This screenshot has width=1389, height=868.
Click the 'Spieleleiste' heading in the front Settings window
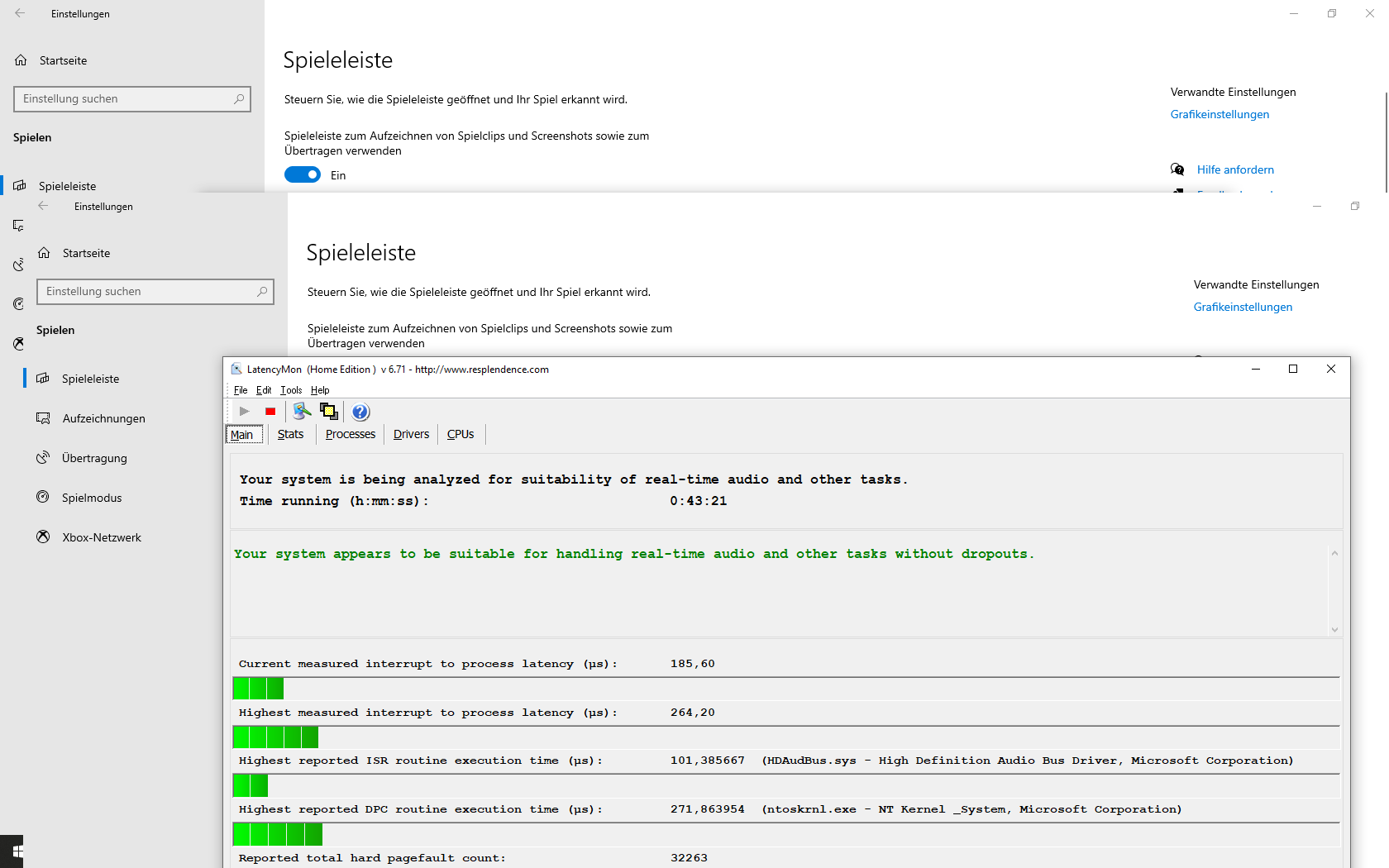[x=361, y=253]
